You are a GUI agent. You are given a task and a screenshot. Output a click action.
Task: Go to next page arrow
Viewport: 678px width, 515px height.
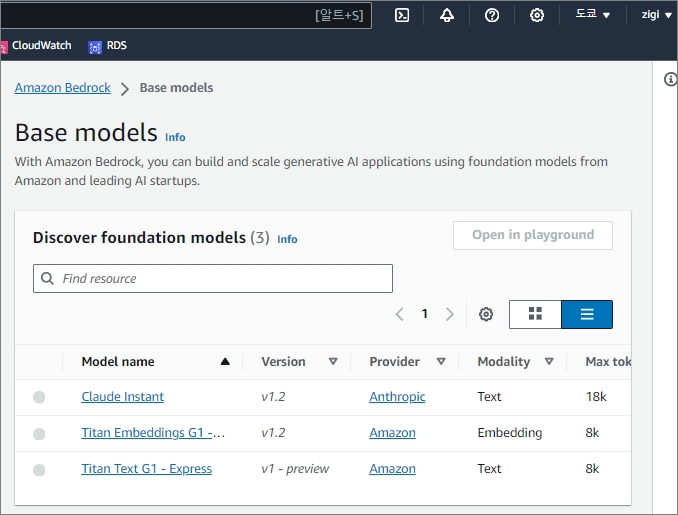[x=450, y=314]
